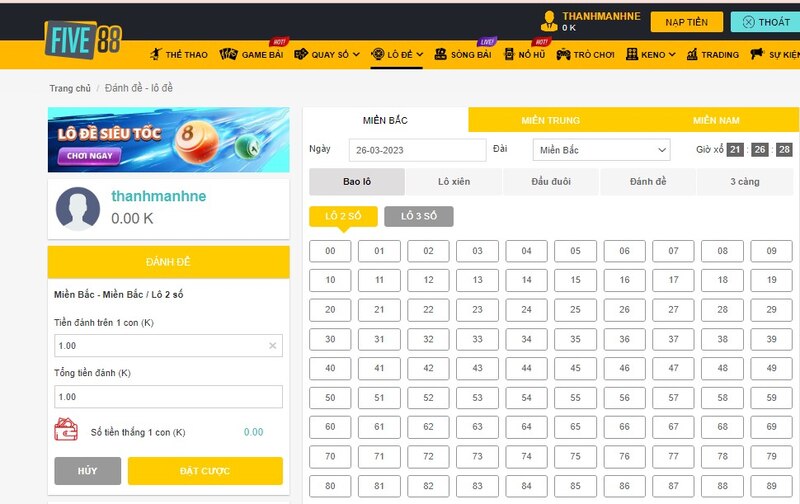Switch to the Miền Trung tab
The width and height of the screenshot is (800, 504).
point(550,120)
